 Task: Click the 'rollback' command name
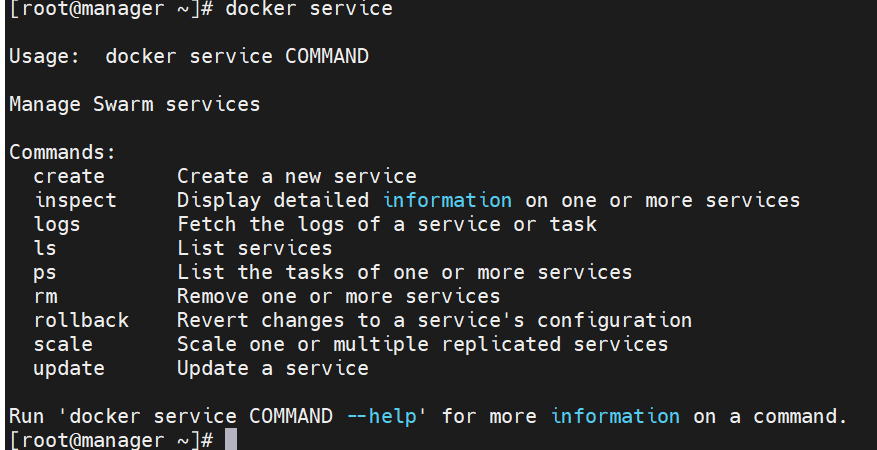(x=81, y=320)
